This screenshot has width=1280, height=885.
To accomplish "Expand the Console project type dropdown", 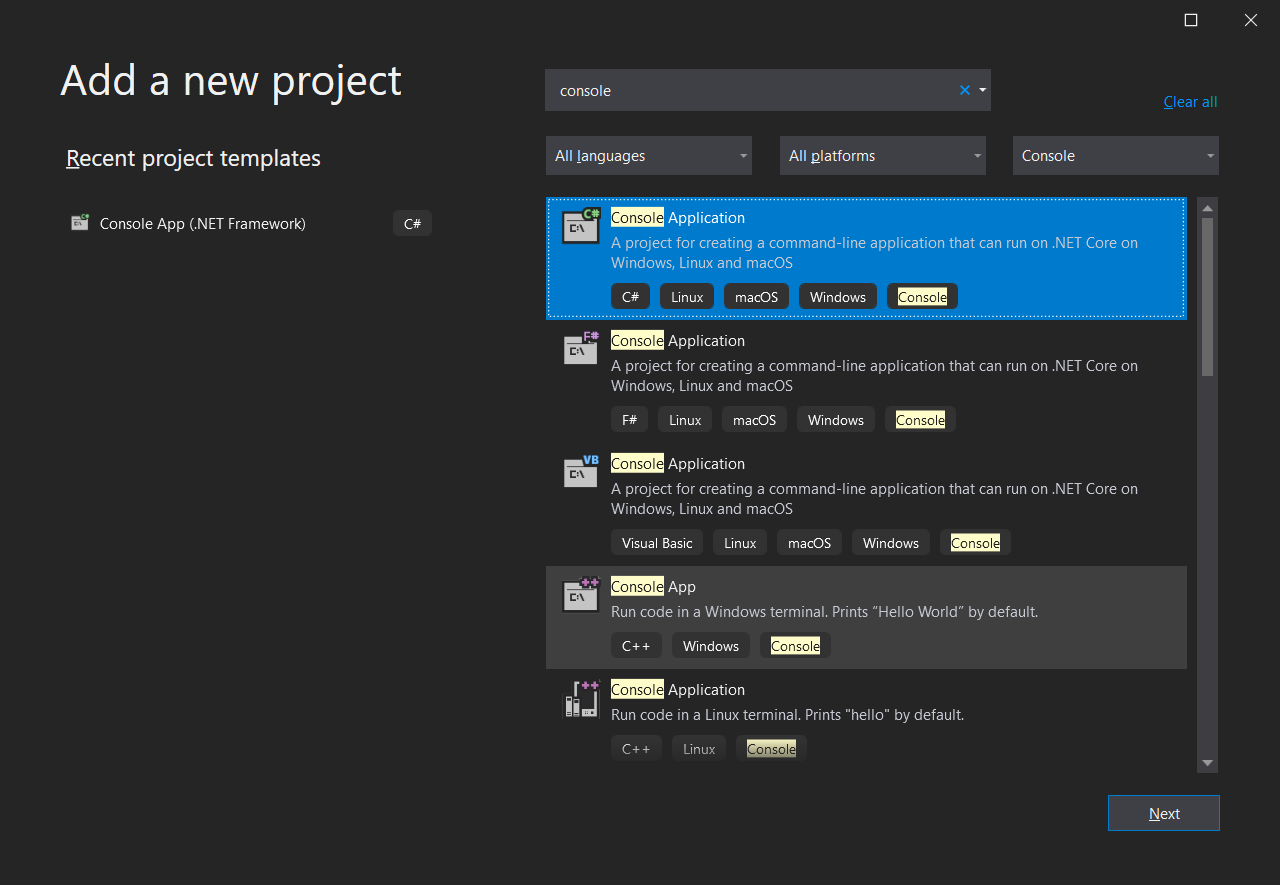I will (x=1115, y=156).
